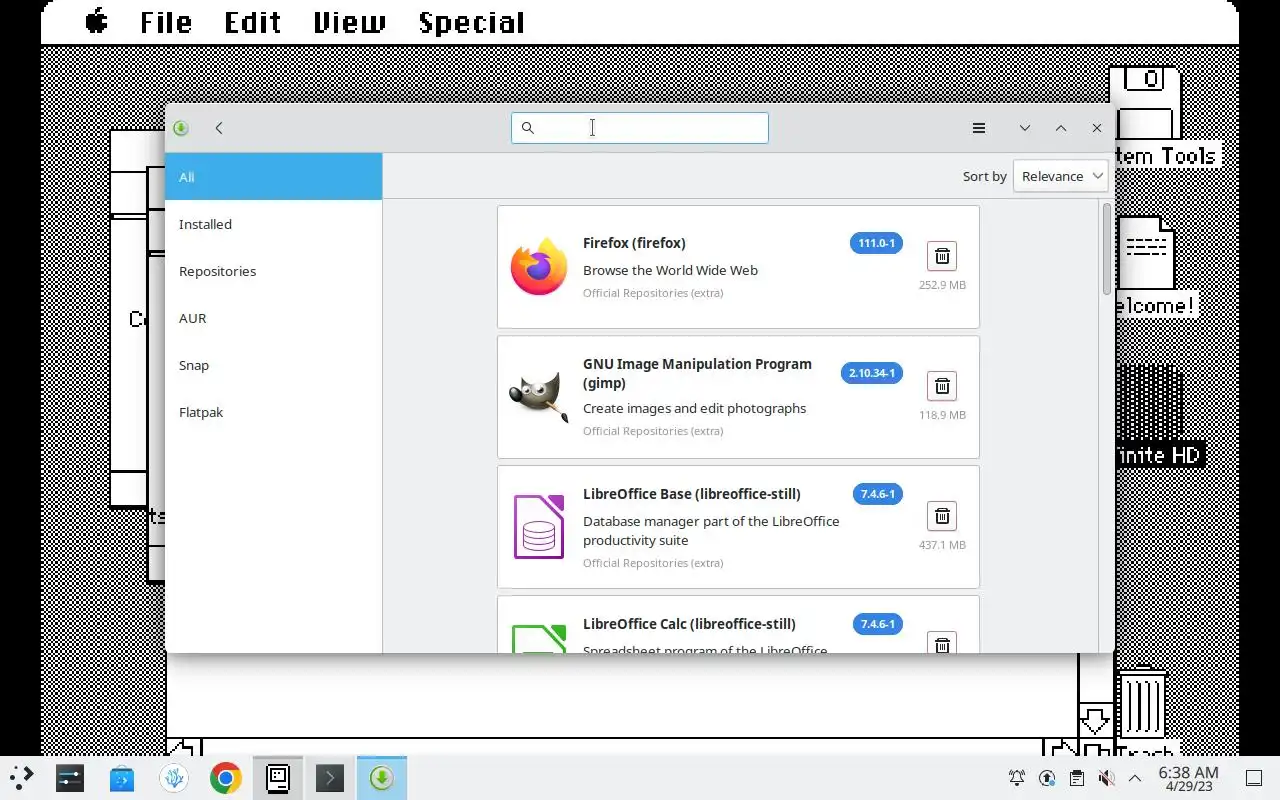Click LibreOffice Calc version badge
1280x800 pixels.
(877, 624)
